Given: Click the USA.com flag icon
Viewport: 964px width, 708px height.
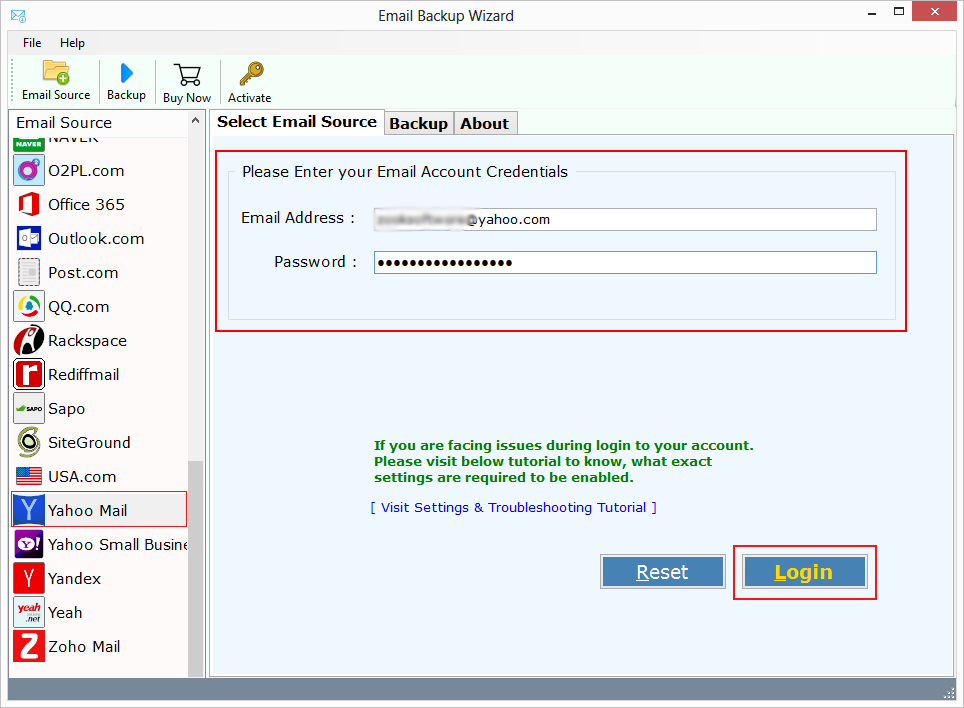Looking at the screenshot, I should [29, 476].
